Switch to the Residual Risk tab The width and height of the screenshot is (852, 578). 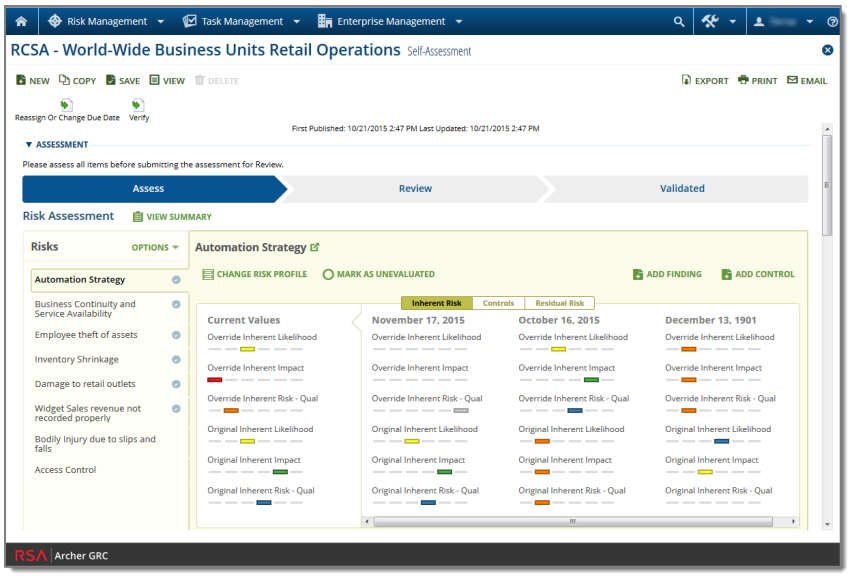[559, 303]
